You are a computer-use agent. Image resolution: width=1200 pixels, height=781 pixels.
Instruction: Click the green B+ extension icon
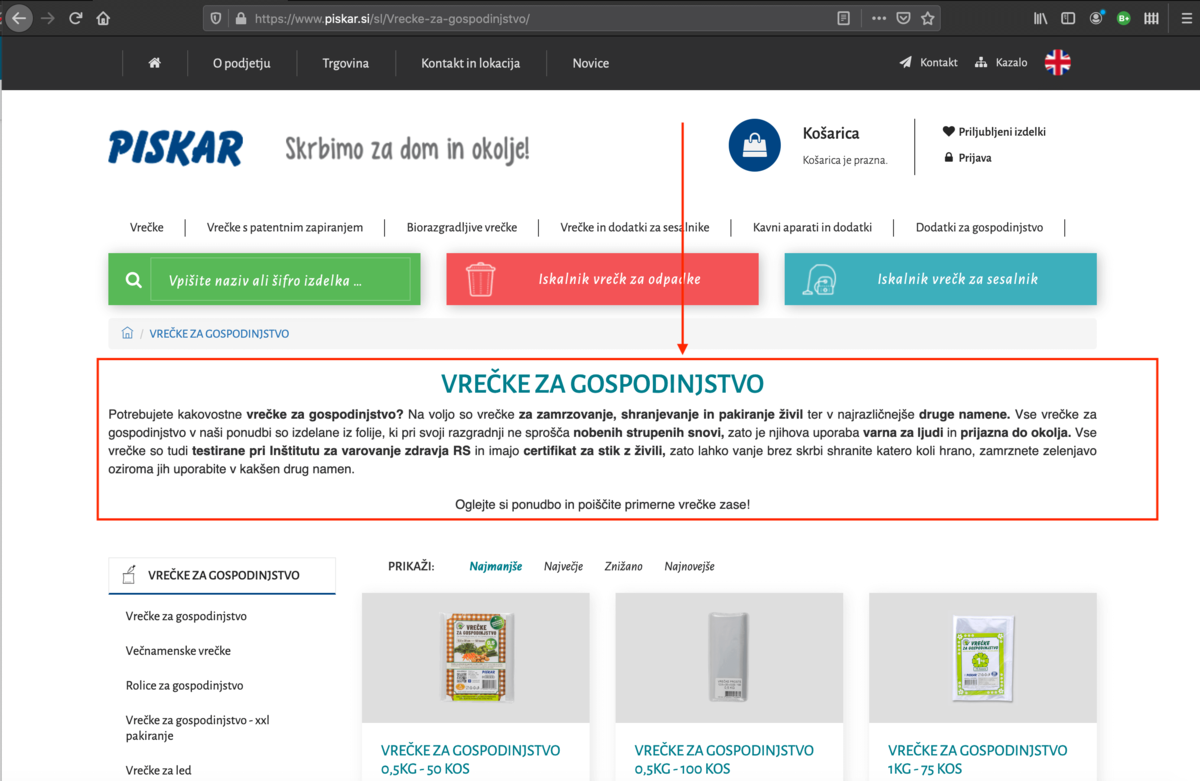(x=1124, y=18)
